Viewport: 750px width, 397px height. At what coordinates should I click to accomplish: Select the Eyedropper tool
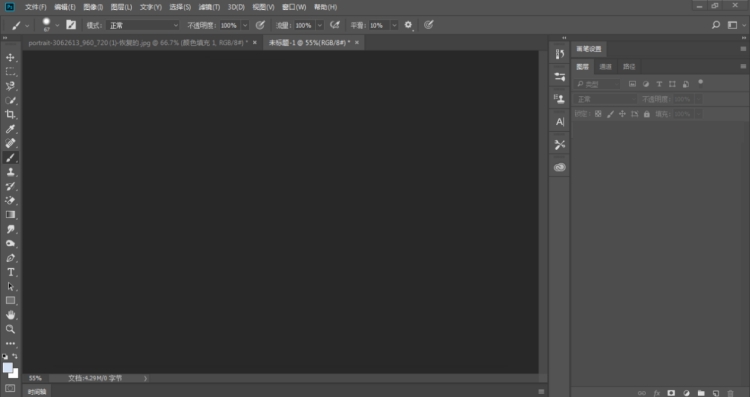[10, 129]
